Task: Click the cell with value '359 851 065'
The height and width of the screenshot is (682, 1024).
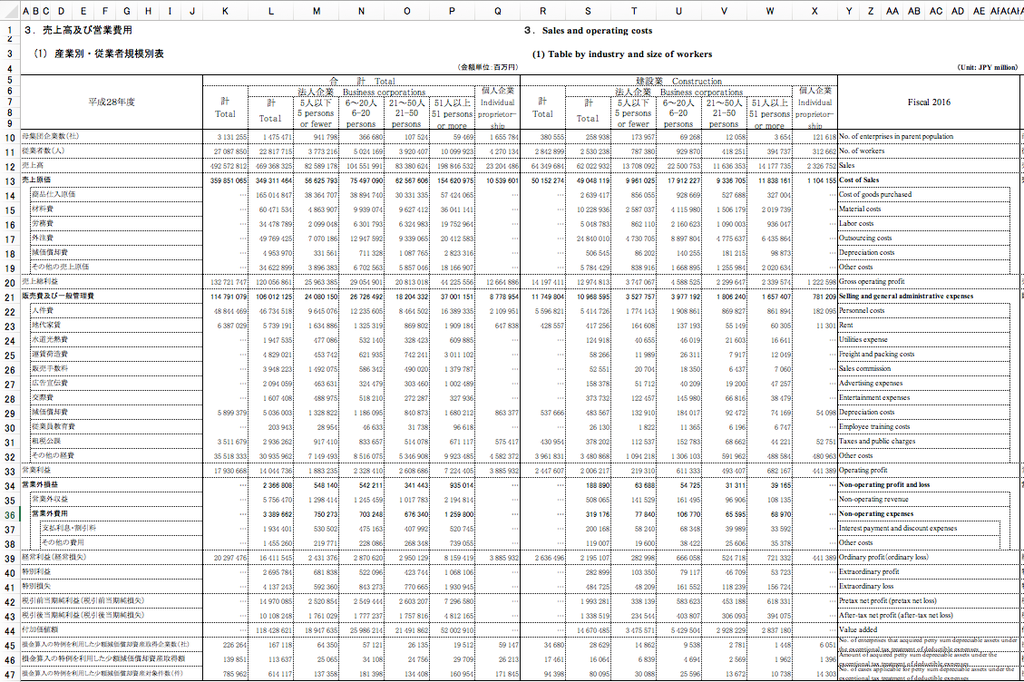Action: 225,180
